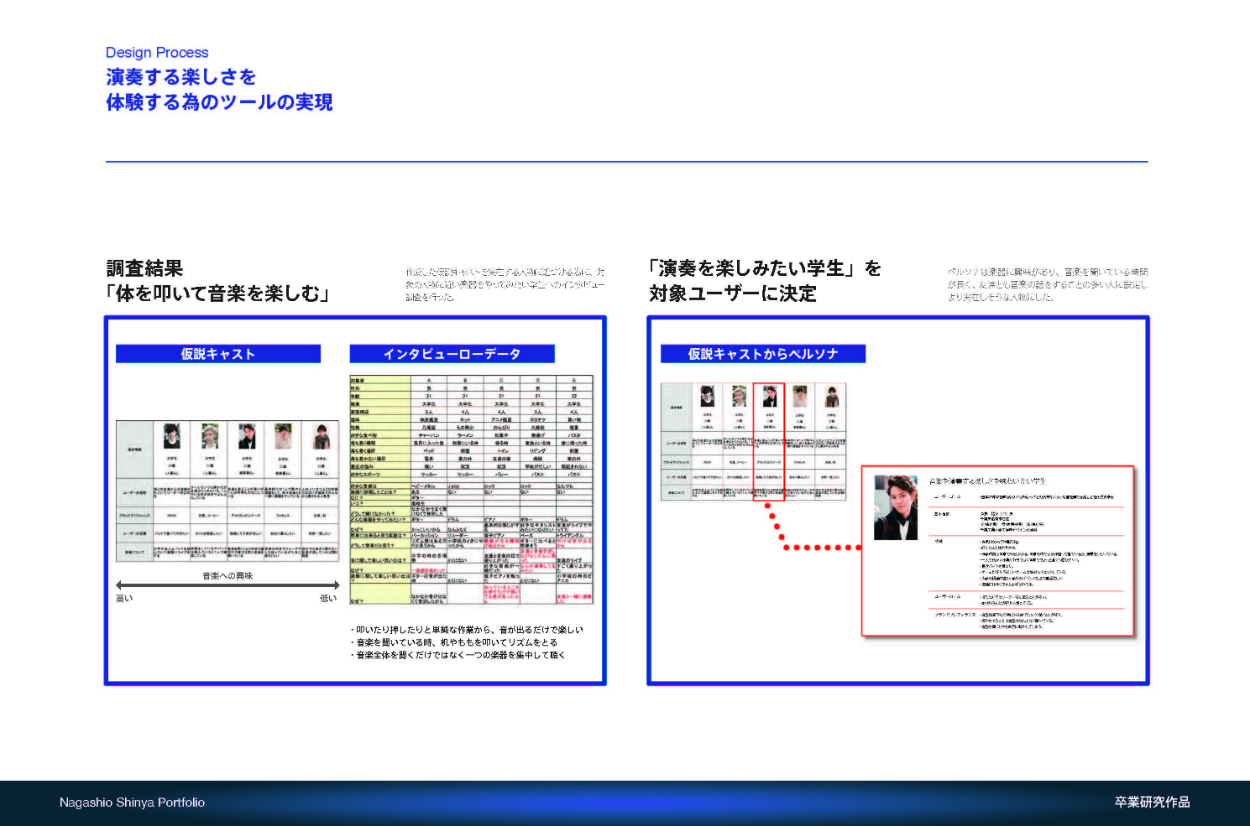This screenshot has height=826, width=1250.
Task: Click the red-outlined cast column in persona table
Action: pos(770,440)
